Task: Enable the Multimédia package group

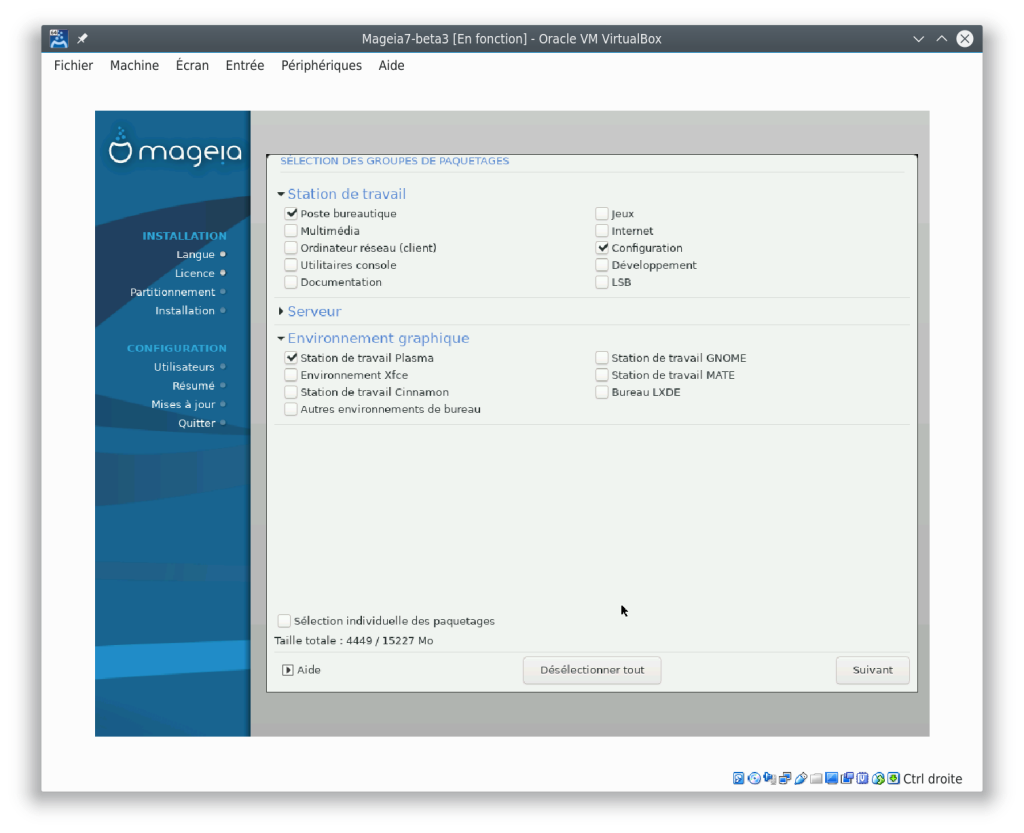Action: click(291, 230)
